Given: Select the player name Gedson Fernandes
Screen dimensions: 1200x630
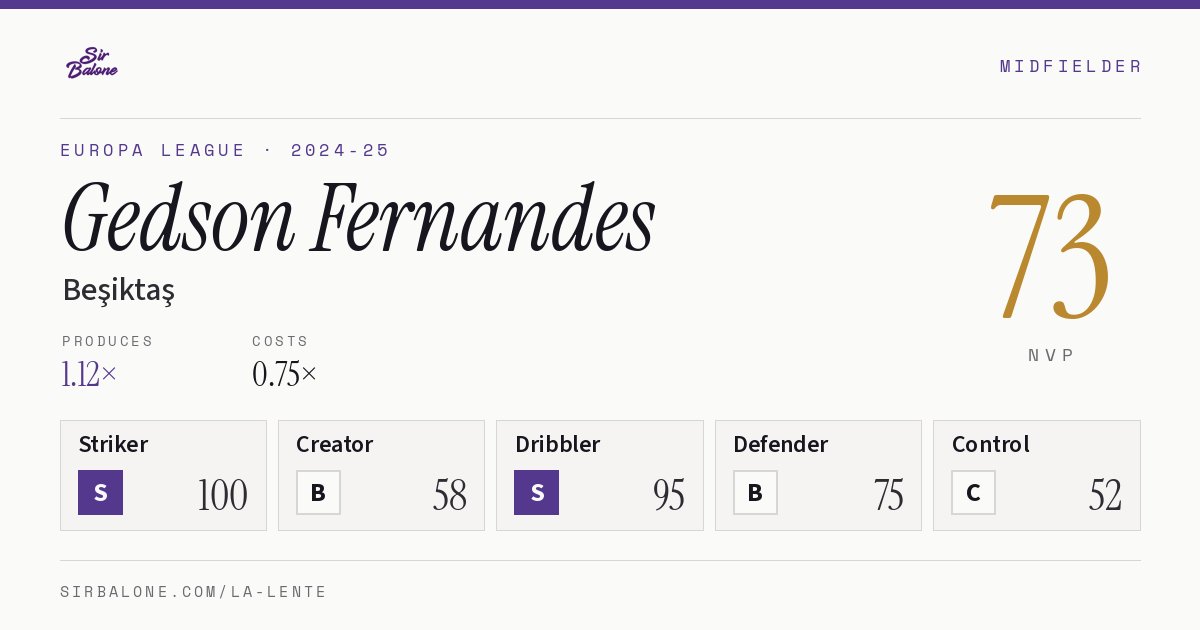Looking at the screenshot, I should pyautogui.click(x=359, y=219).
